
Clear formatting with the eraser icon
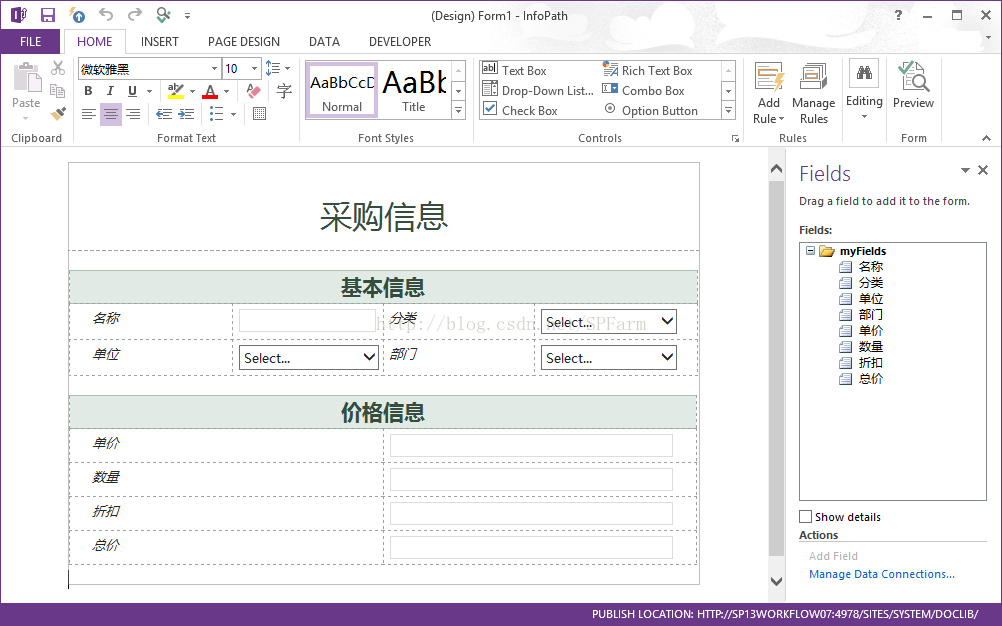253,91
